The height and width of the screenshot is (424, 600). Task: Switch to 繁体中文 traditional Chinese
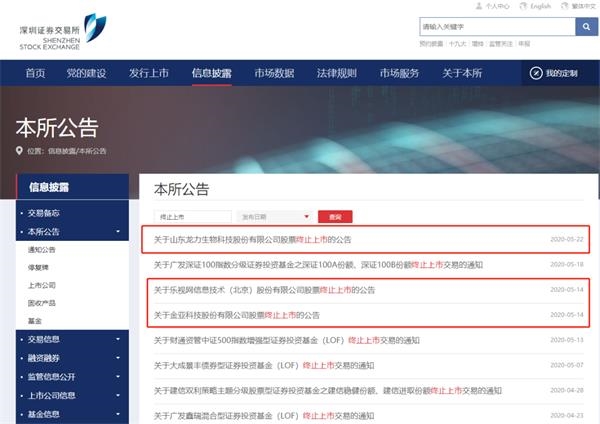click(583, 6)
